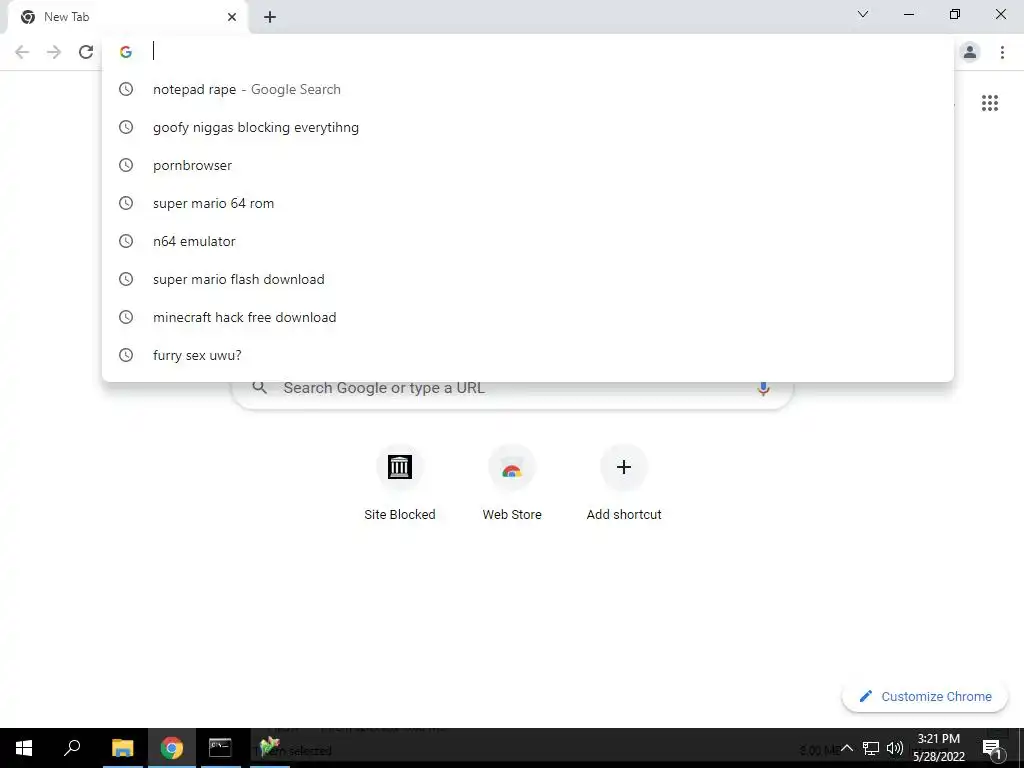Click the browser back arrow
1024x768 pixels.
tap(22, 52)
